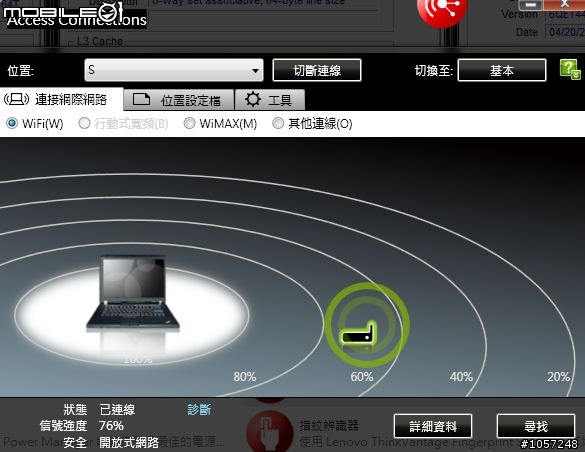This screenshot has width=585, height=452.
Task: Click the ThinkPad laptop image
Action: pyautogui.click(x=133, y=294)
